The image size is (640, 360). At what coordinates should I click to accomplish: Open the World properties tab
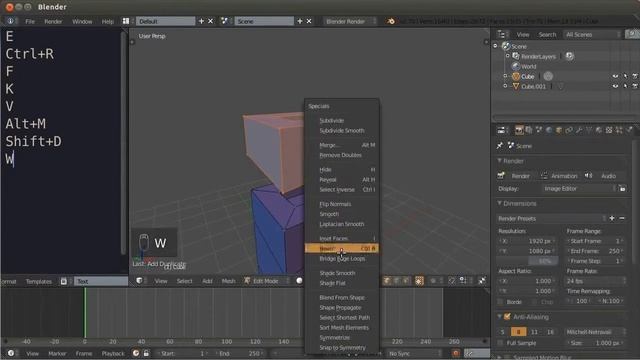coord(549,130)
